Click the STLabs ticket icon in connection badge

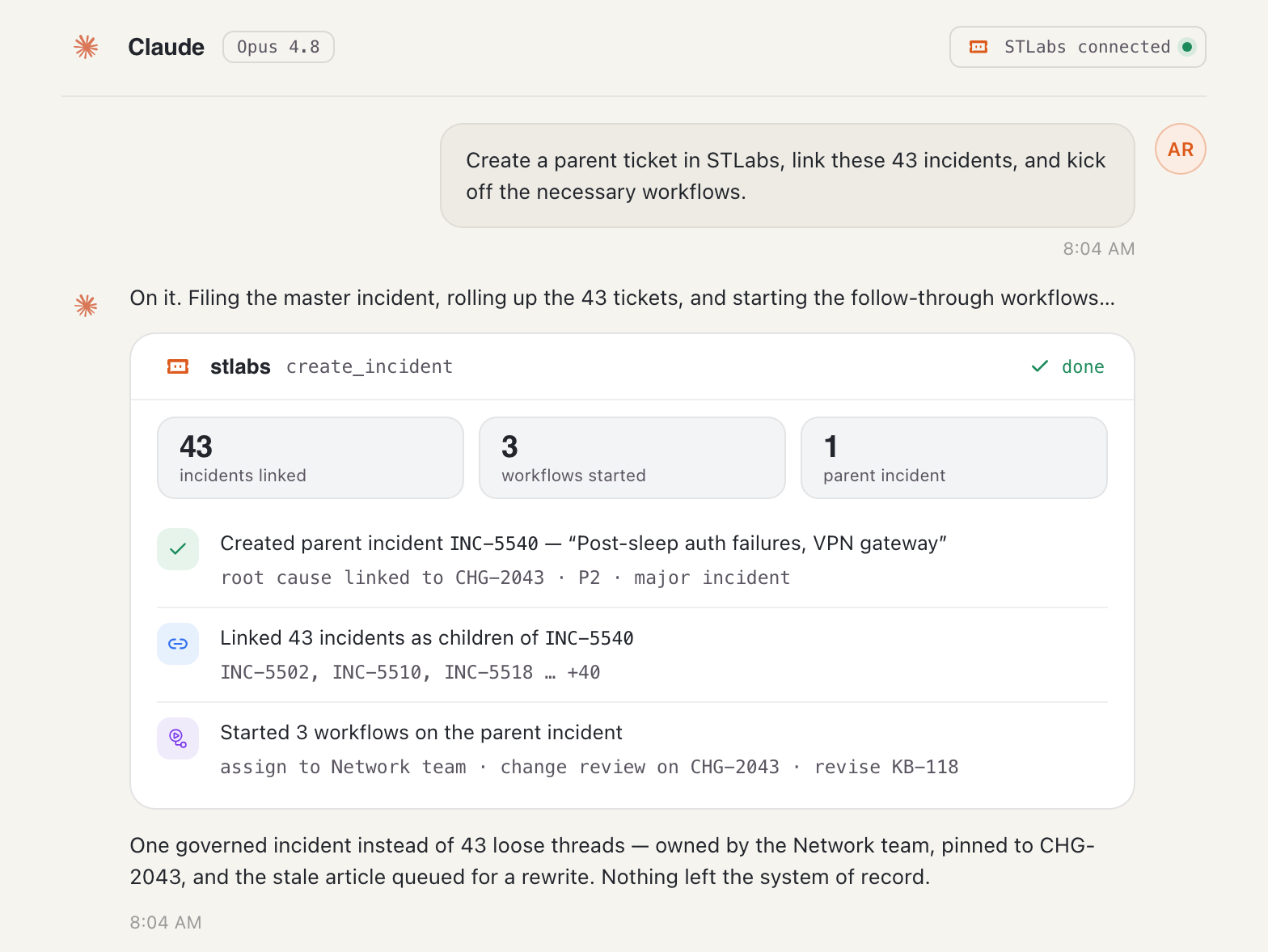coord(978,47)
